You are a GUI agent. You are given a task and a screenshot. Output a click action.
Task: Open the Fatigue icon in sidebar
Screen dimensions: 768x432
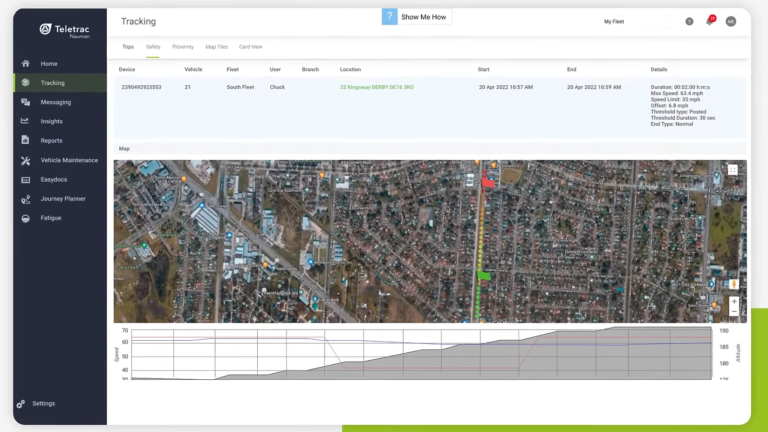pos(24,218)
